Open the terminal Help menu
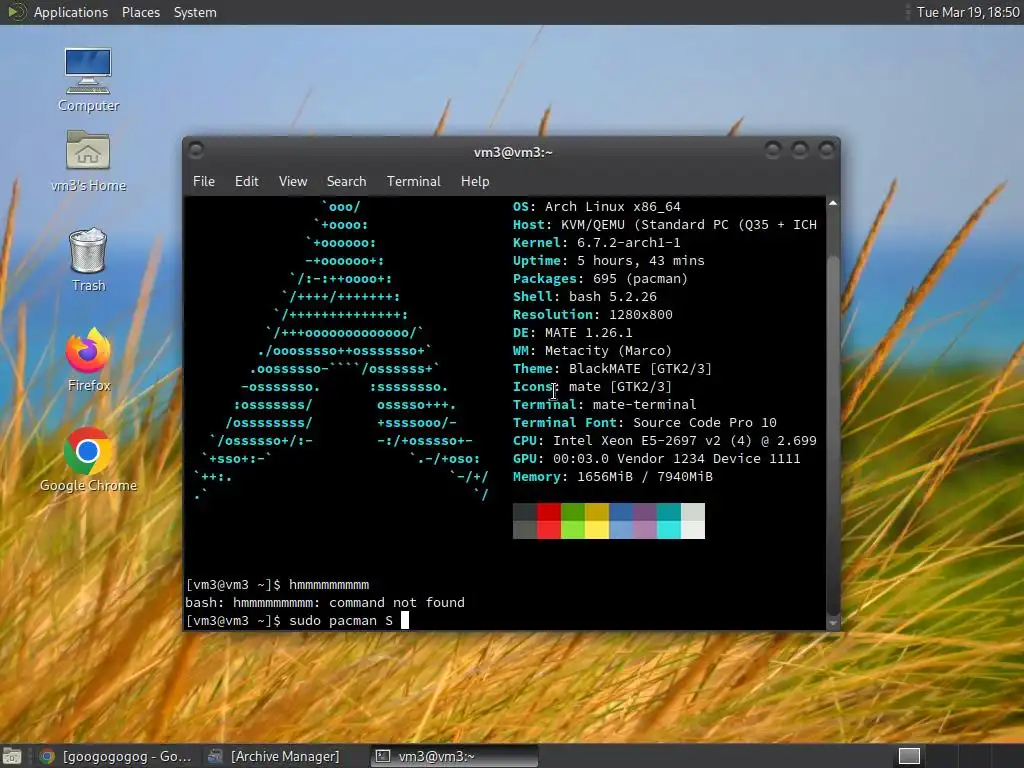This screenshot has height=768, width=1024. (x=475, y=182)
